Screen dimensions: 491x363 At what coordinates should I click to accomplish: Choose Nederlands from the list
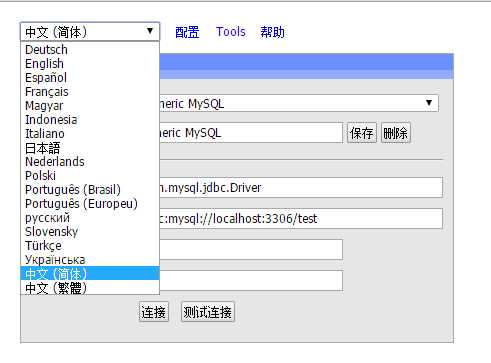tap(90, 162)
